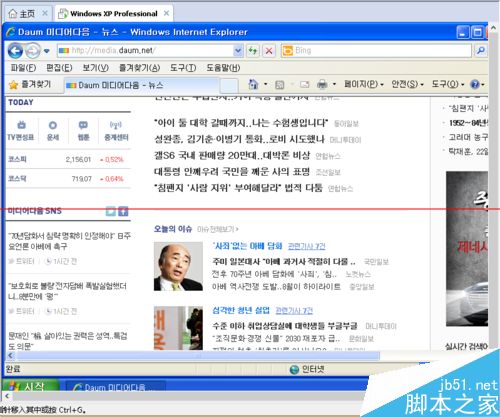Click the refresh page icon
Screen dimensions: 500x417
tap(253, 51)
